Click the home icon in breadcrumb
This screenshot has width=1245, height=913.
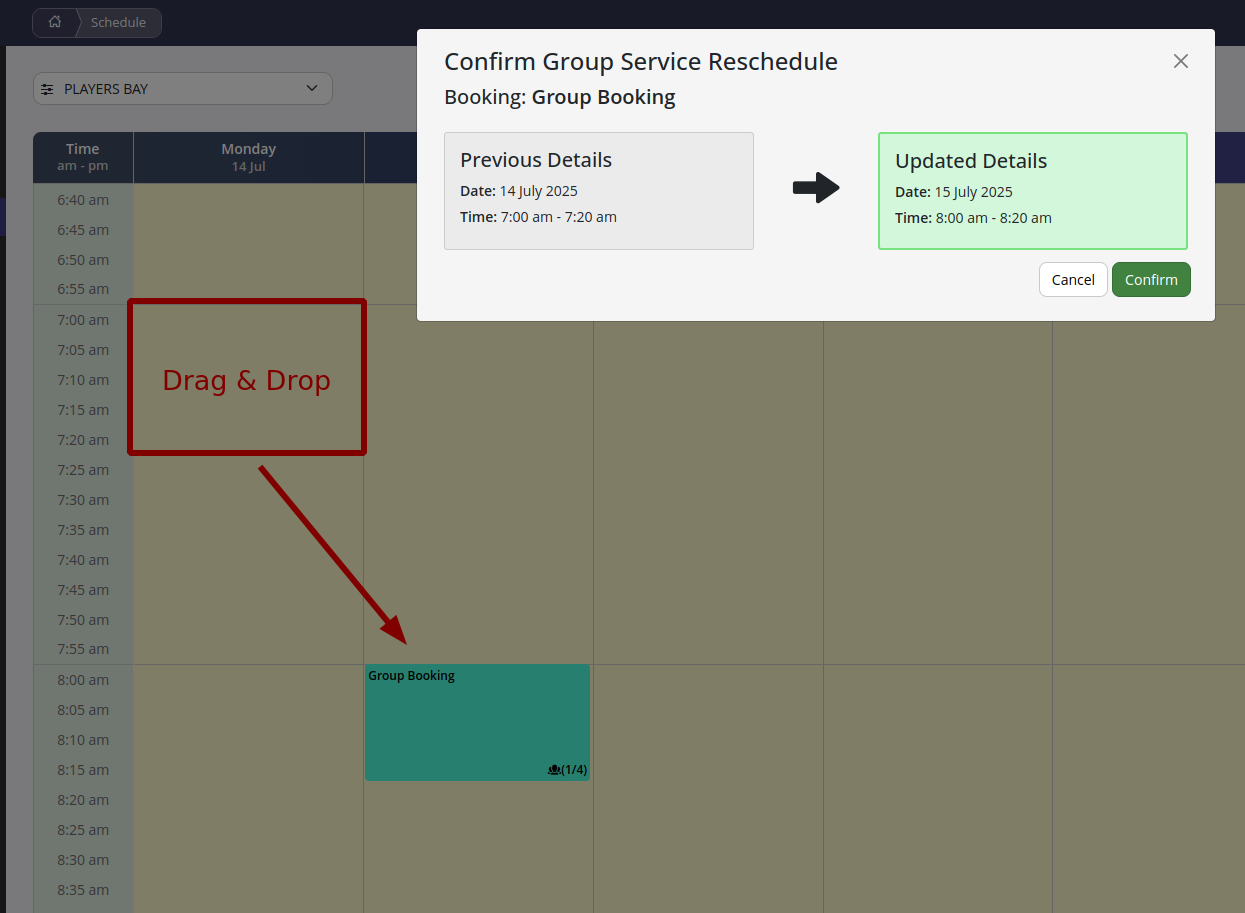pos(55,22)
